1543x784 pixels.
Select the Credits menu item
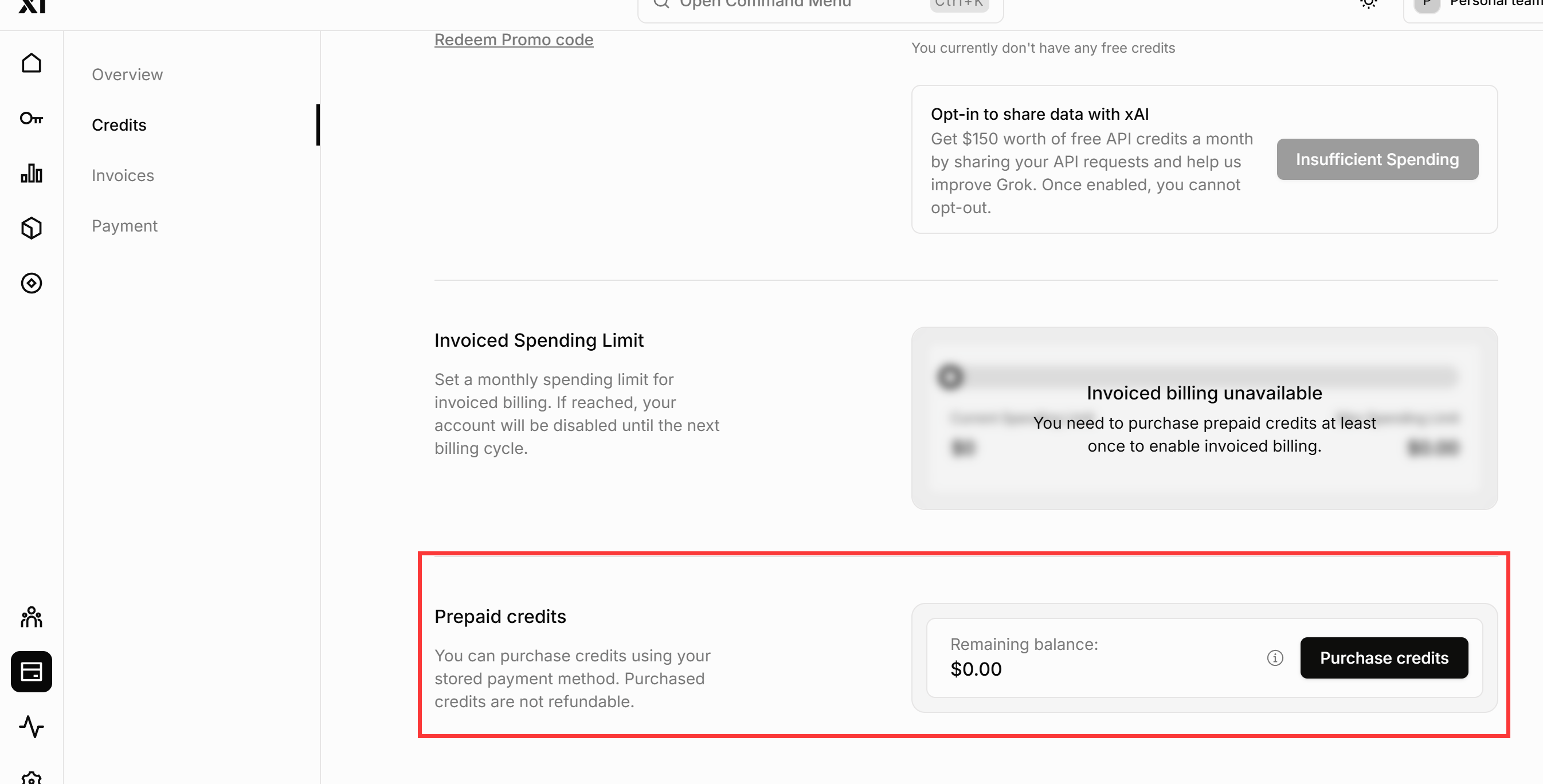tap(119, 124)
